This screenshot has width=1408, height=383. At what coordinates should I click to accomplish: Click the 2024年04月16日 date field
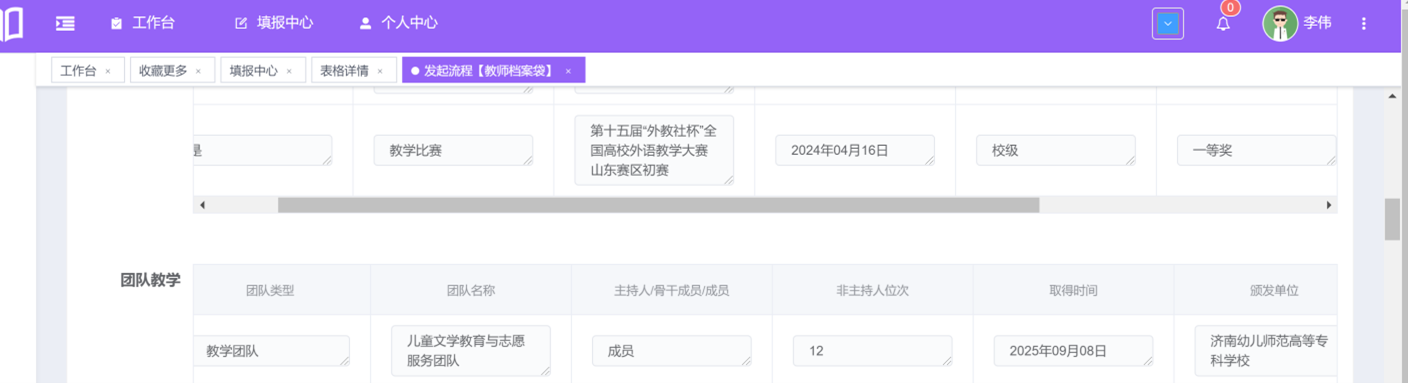855,150
